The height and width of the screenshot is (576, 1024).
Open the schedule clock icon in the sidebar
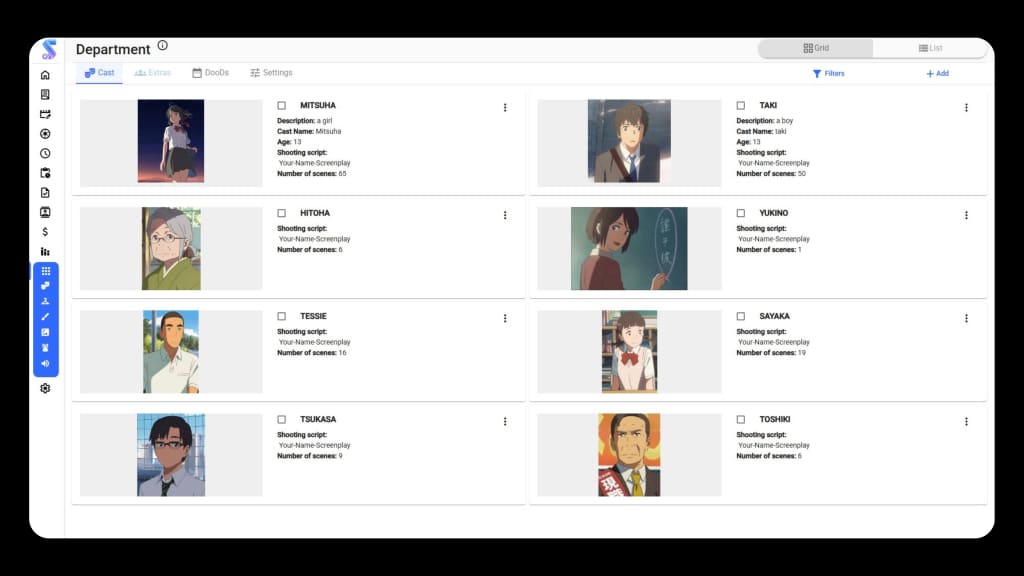click(x=44, y=153)
